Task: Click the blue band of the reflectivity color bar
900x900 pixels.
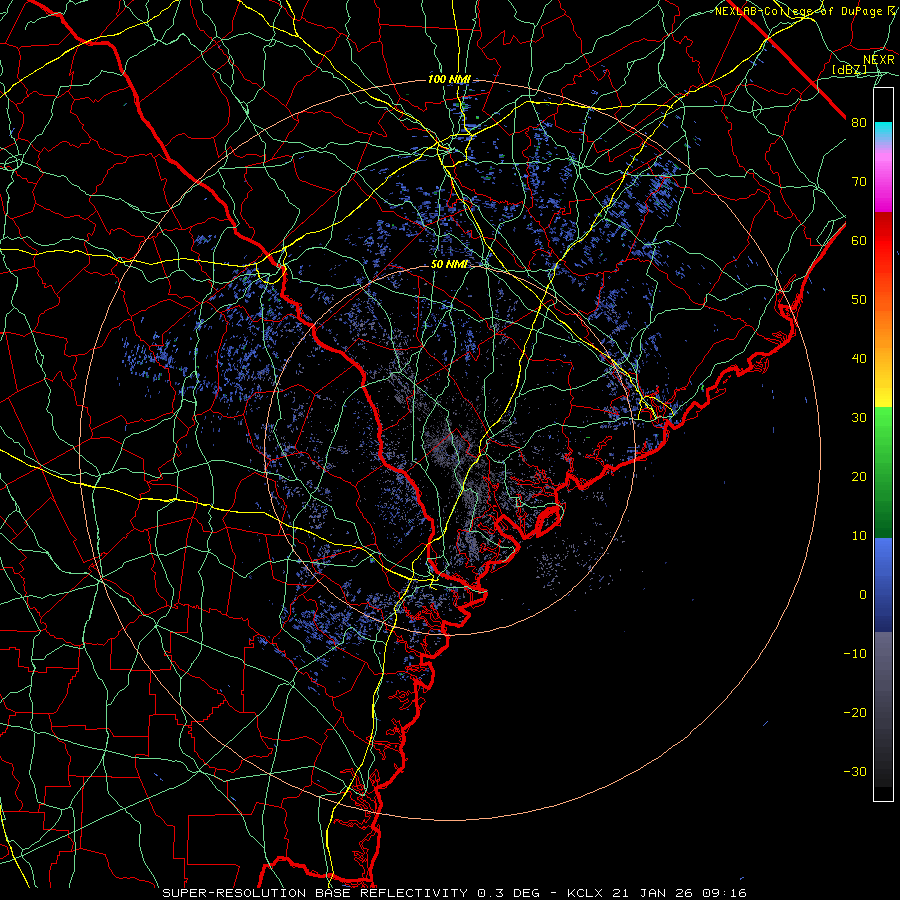Action: [883, 584]
